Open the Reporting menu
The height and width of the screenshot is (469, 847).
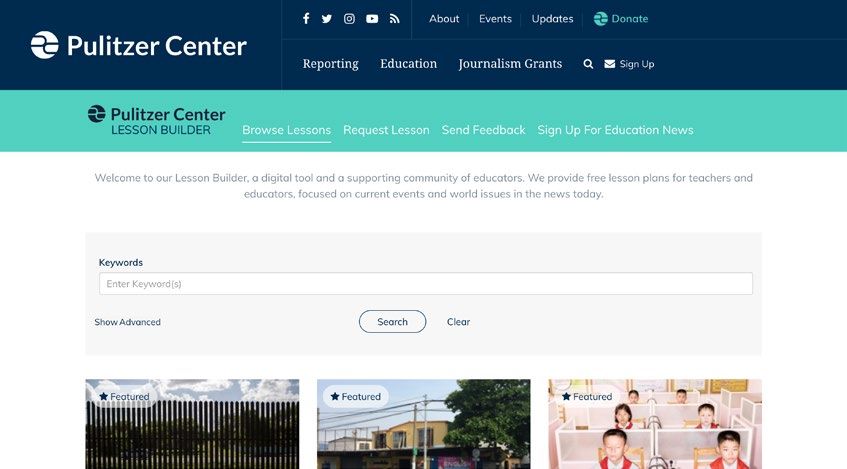pyautogui.click(x=331, y=64)
